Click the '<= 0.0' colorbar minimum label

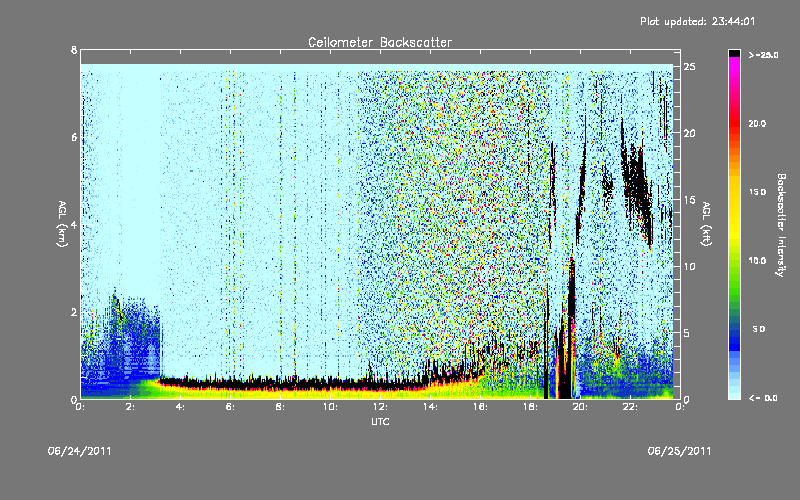point(763,397)
